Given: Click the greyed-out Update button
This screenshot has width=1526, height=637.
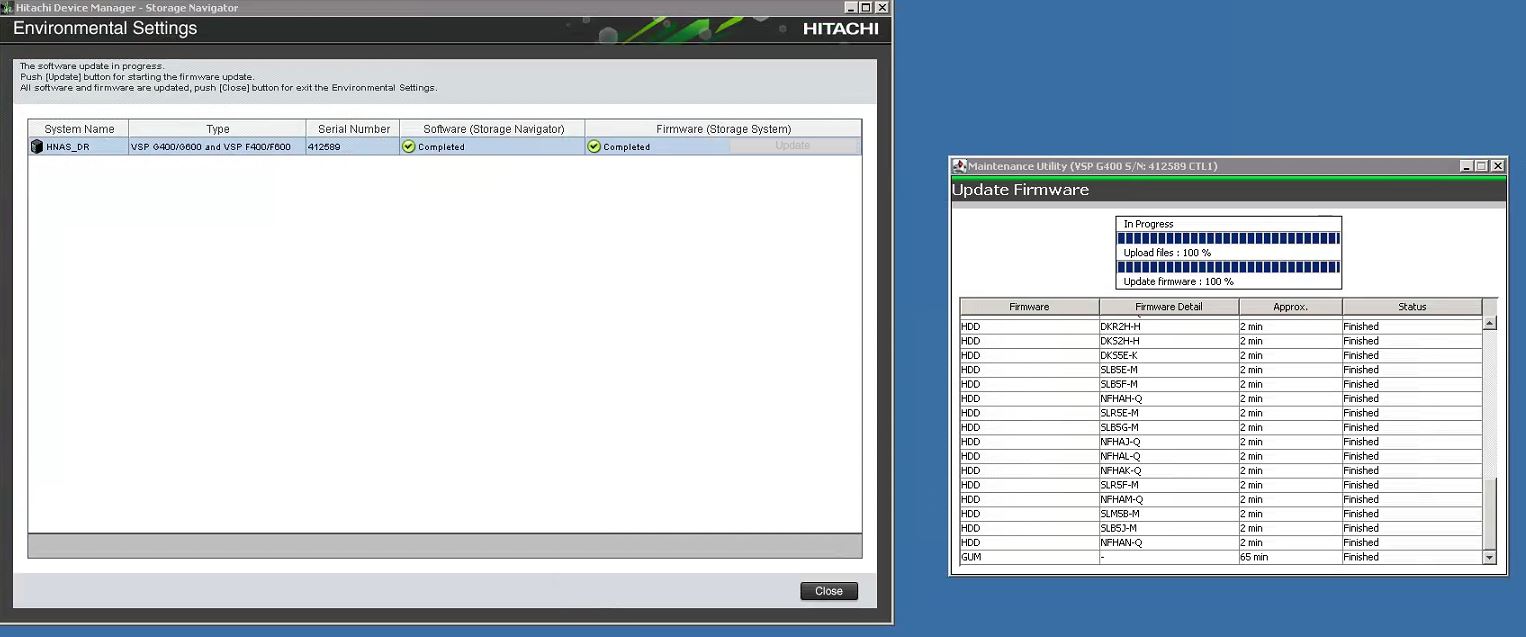Looking at the screenshot, I should pos(793,146).
